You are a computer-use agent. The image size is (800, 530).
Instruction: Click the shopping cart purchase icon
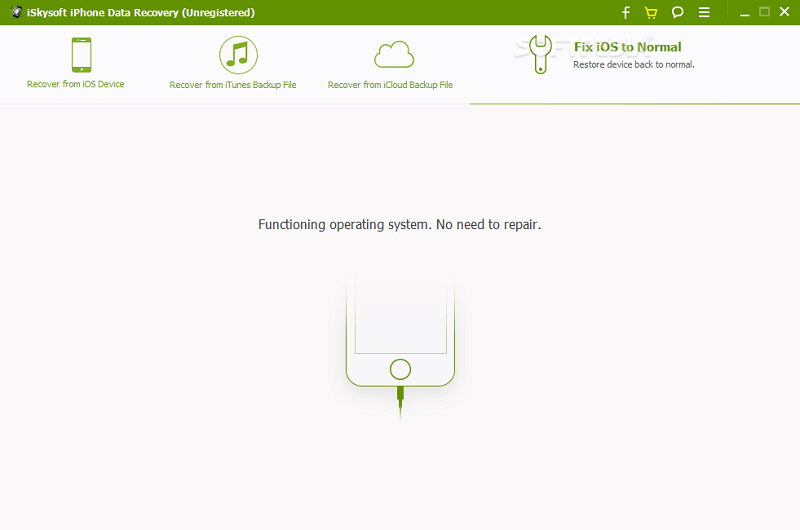[x=651, y=12]
